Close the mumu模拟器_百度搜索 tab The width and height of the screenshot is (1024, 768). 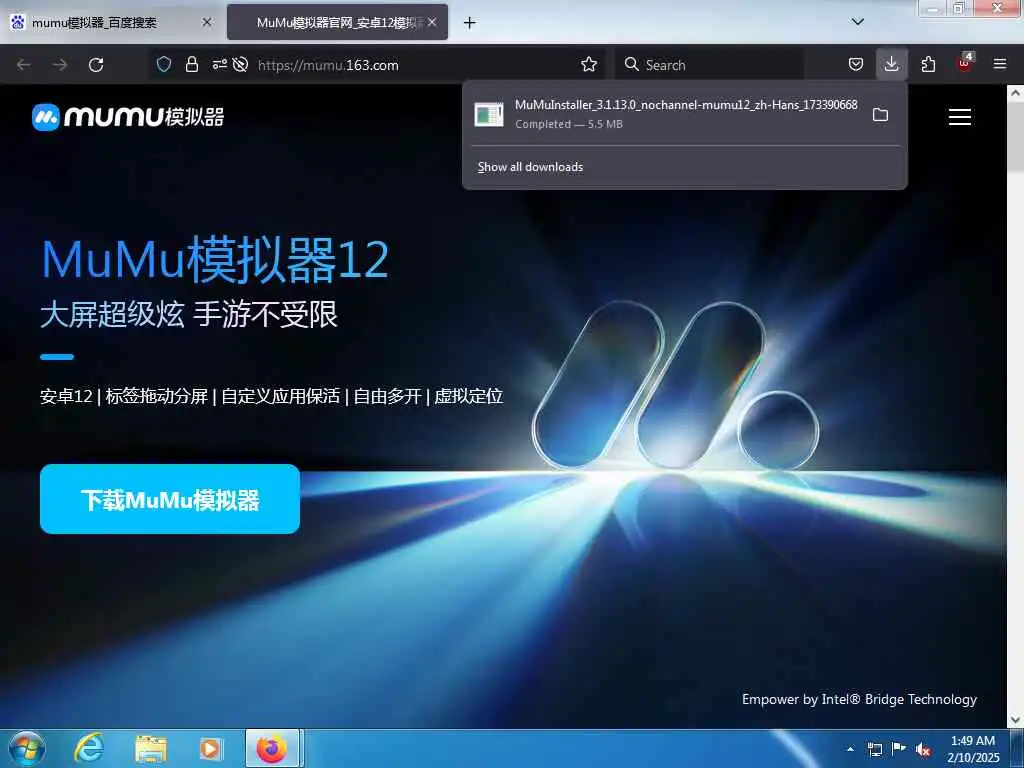(x=206, y=22)
